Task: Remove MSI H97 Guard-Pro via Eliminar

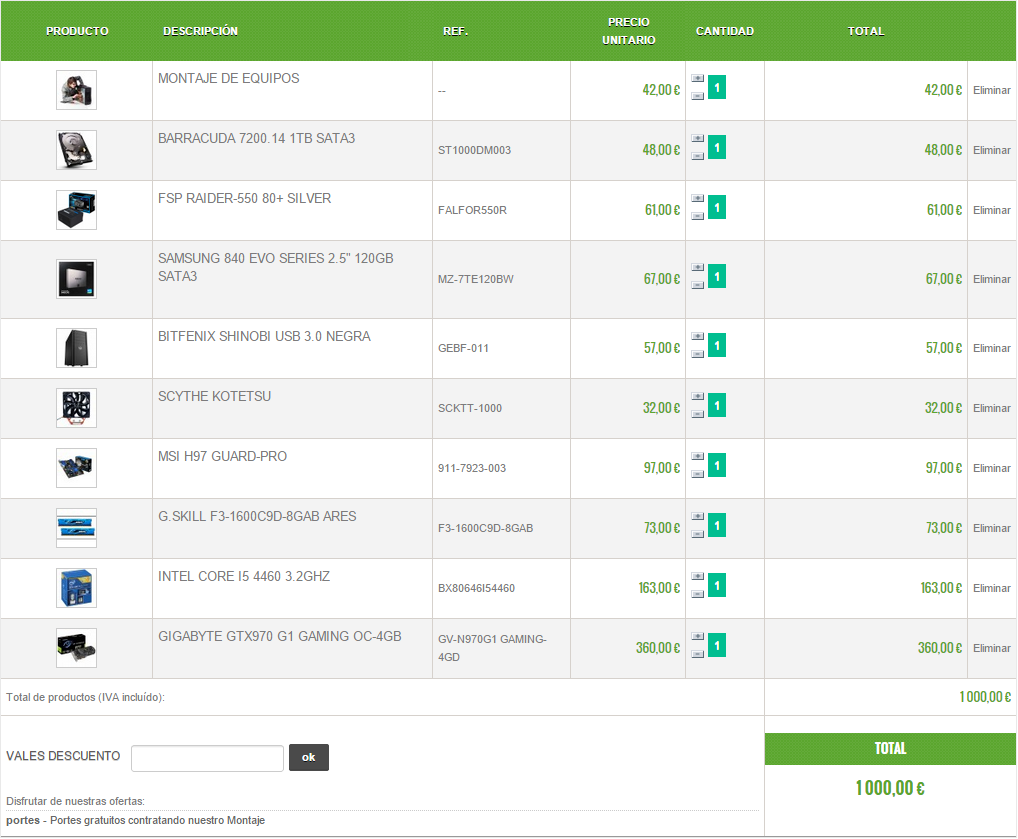Action: point(991,468)
